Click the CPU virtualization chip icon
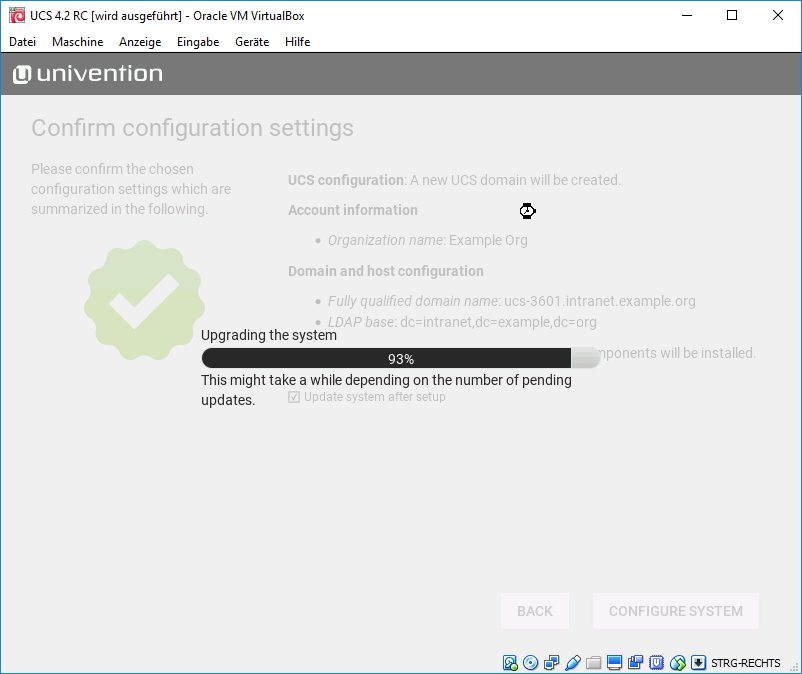Image resolution: width=802 pixels, height=674 pixels. click(x=656, y=663)
